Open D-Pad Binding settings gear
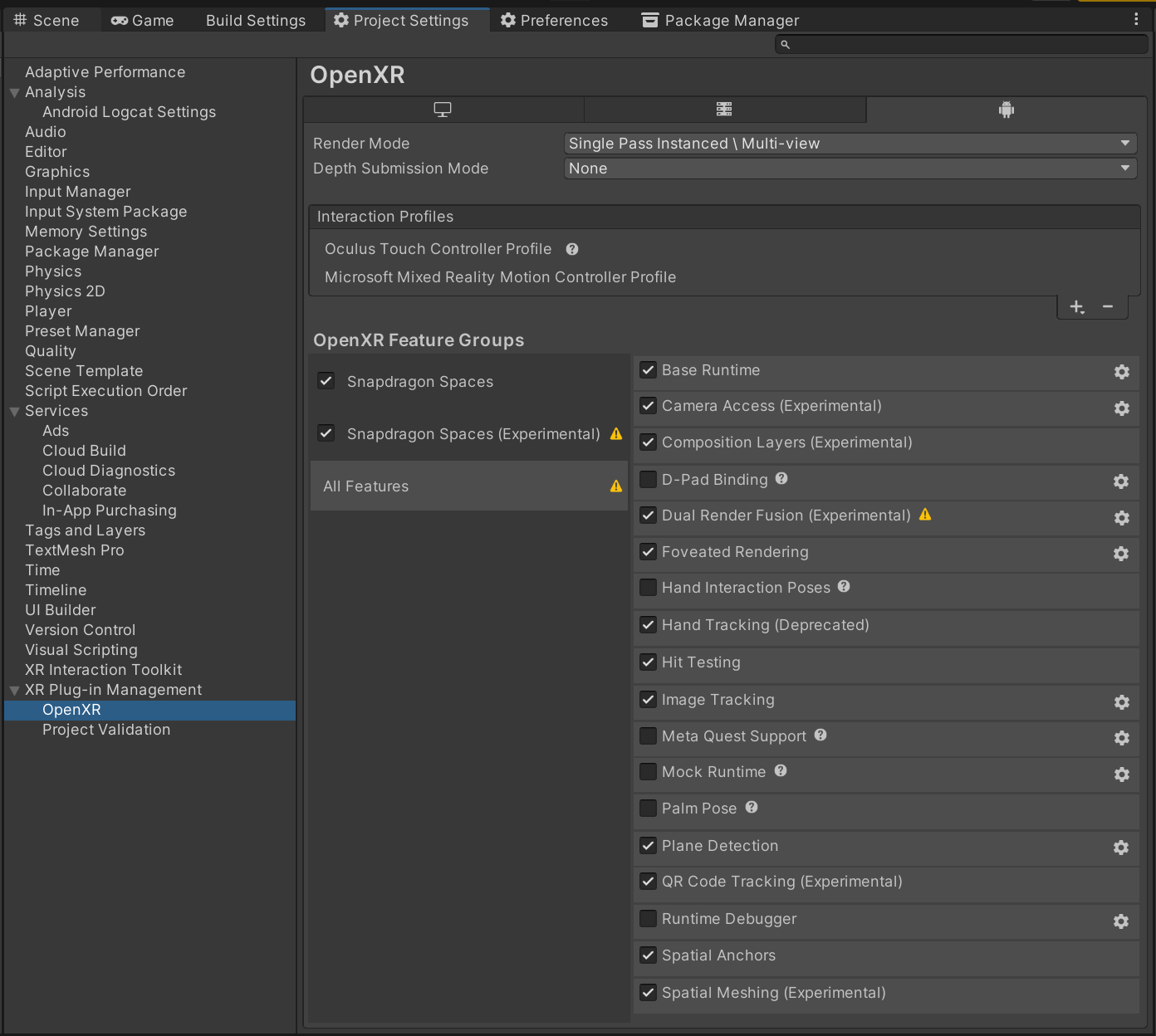The image size is (1156, 1036). (x=1121, y=481)
